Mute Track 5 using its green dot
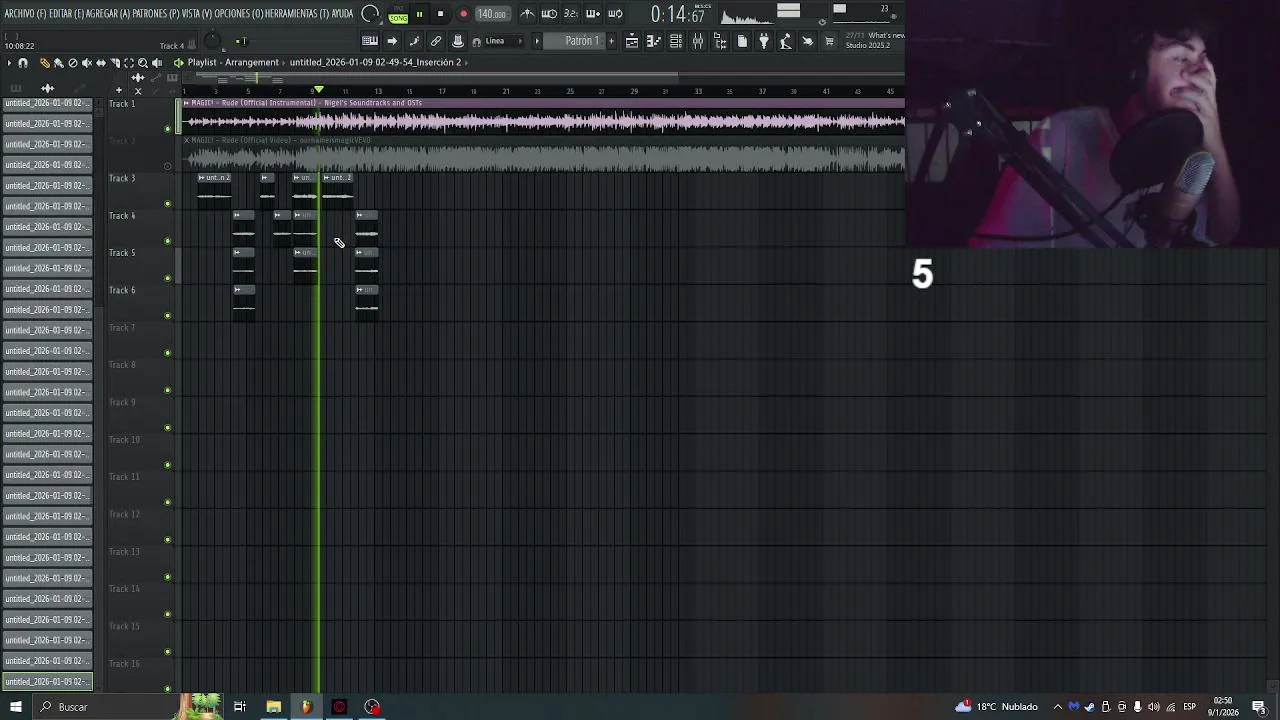Image resolution: width=1280 pixels, height=720 pixels. (168, 278)
